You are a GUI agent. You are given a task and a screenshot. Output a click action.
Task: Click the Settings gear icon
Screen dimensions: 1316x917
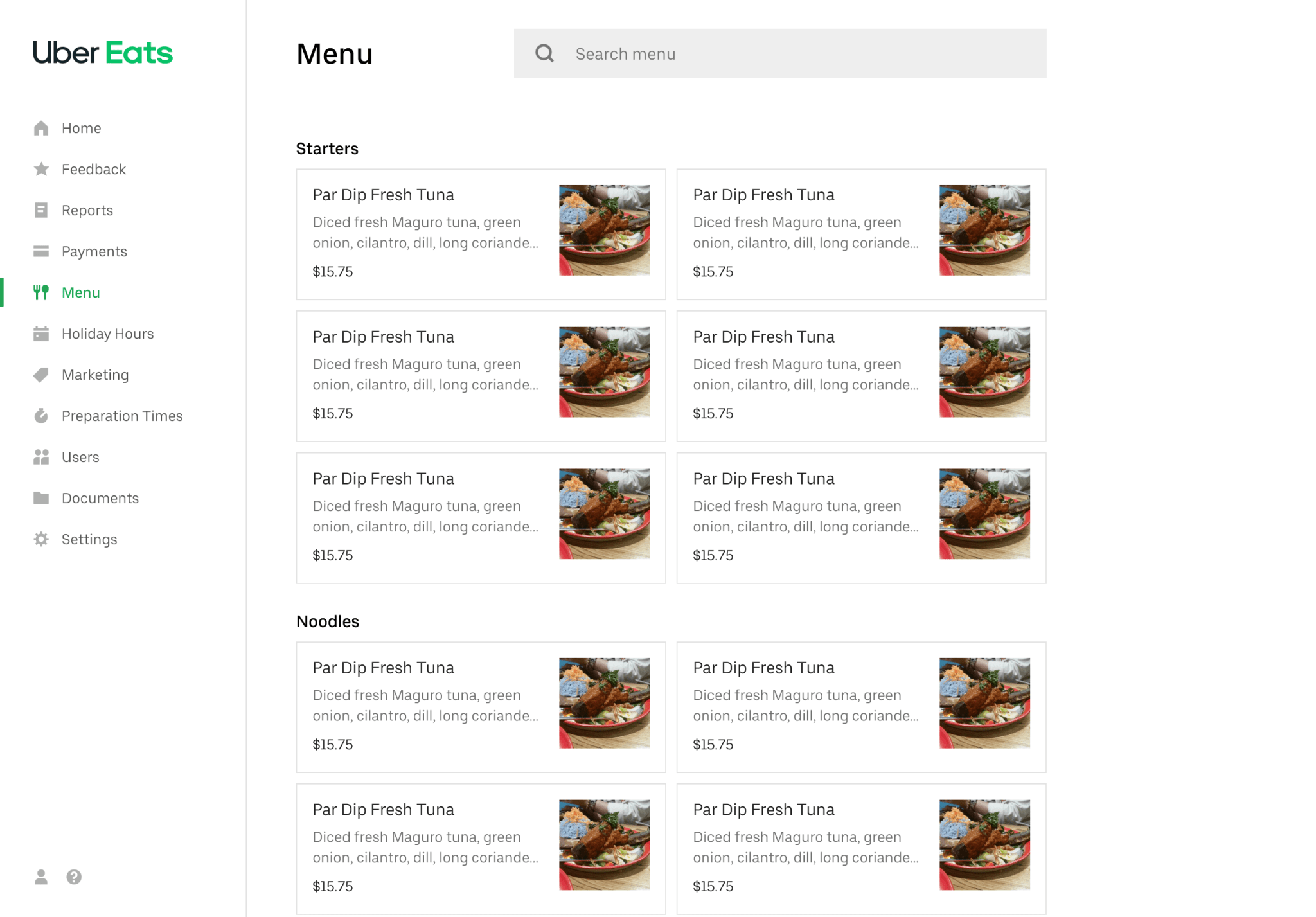(x=41, y=539)
